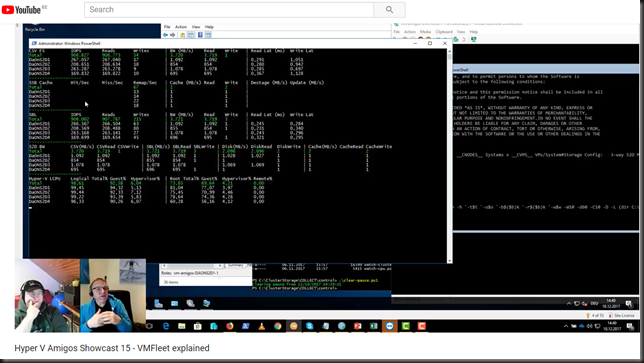Open PowerPoint from the taskbar
This screenshot has height=363, width=644.
(x=358, y=326)
